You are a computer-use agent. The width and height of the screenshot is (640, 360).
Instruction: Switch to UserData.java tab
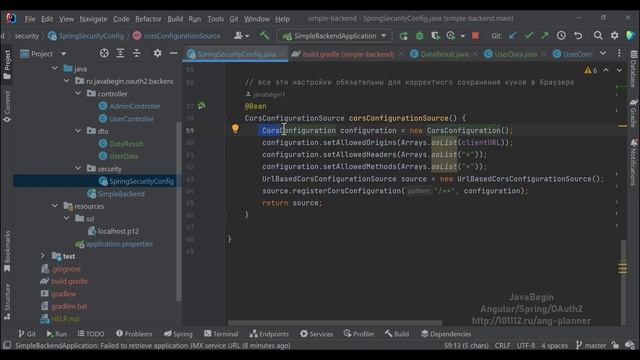[x=516, y=54]
